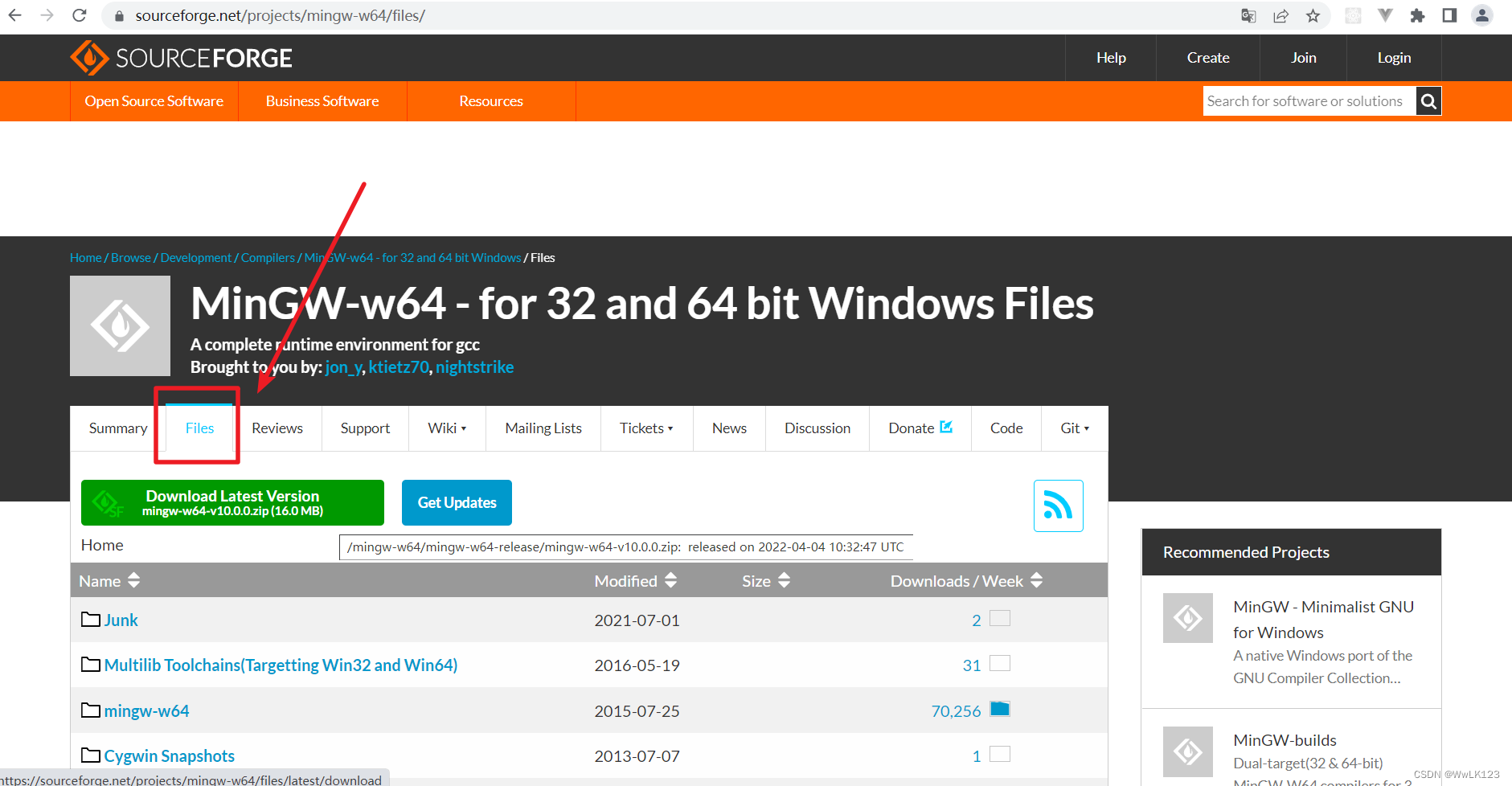Screen dimensions: 1512x786
Task: Reload the page with refresh icon
Action: click(x=80, y=15)
